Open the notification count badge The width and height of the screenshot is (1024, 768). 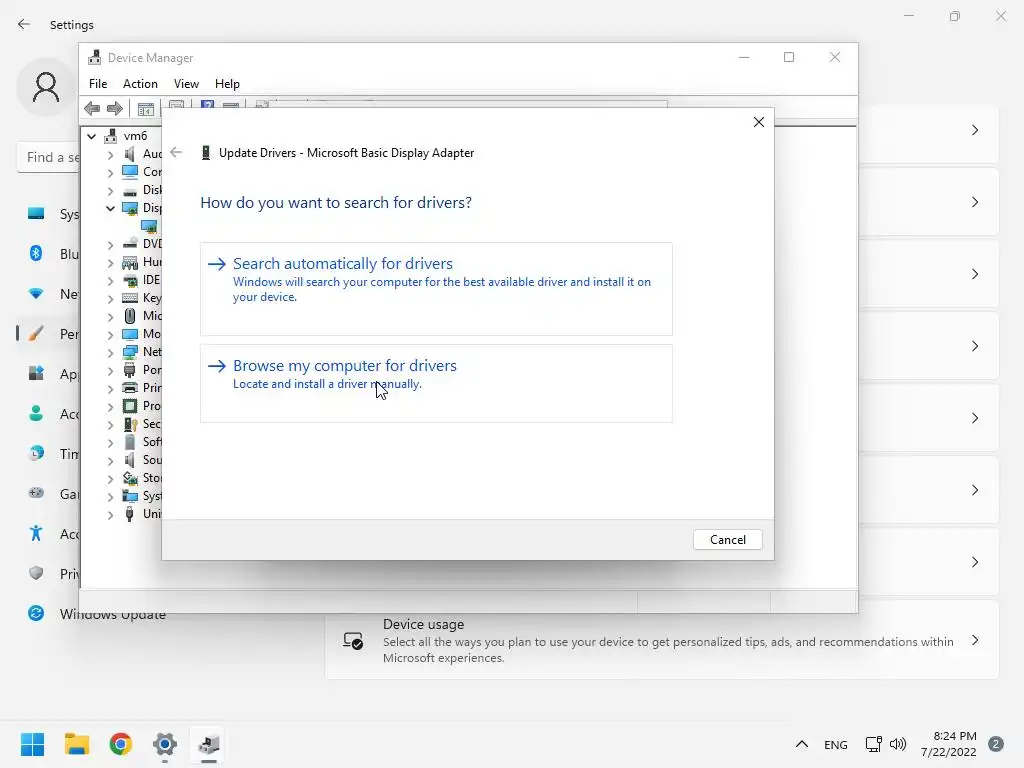(996, 744)
